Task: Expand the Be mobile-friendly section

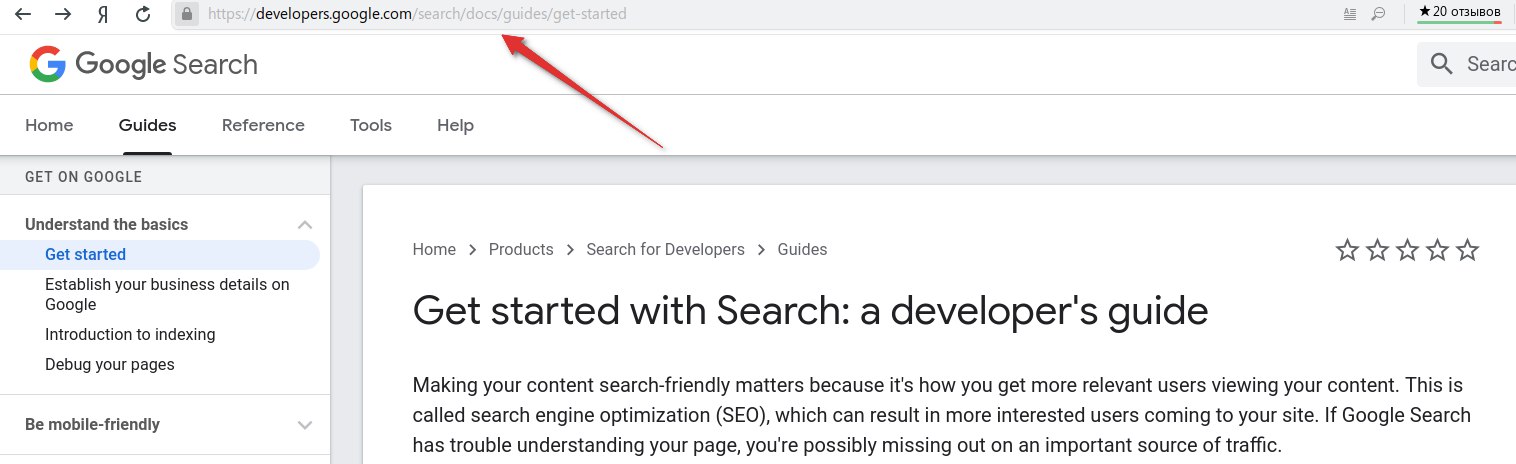Action: point(306,425)
